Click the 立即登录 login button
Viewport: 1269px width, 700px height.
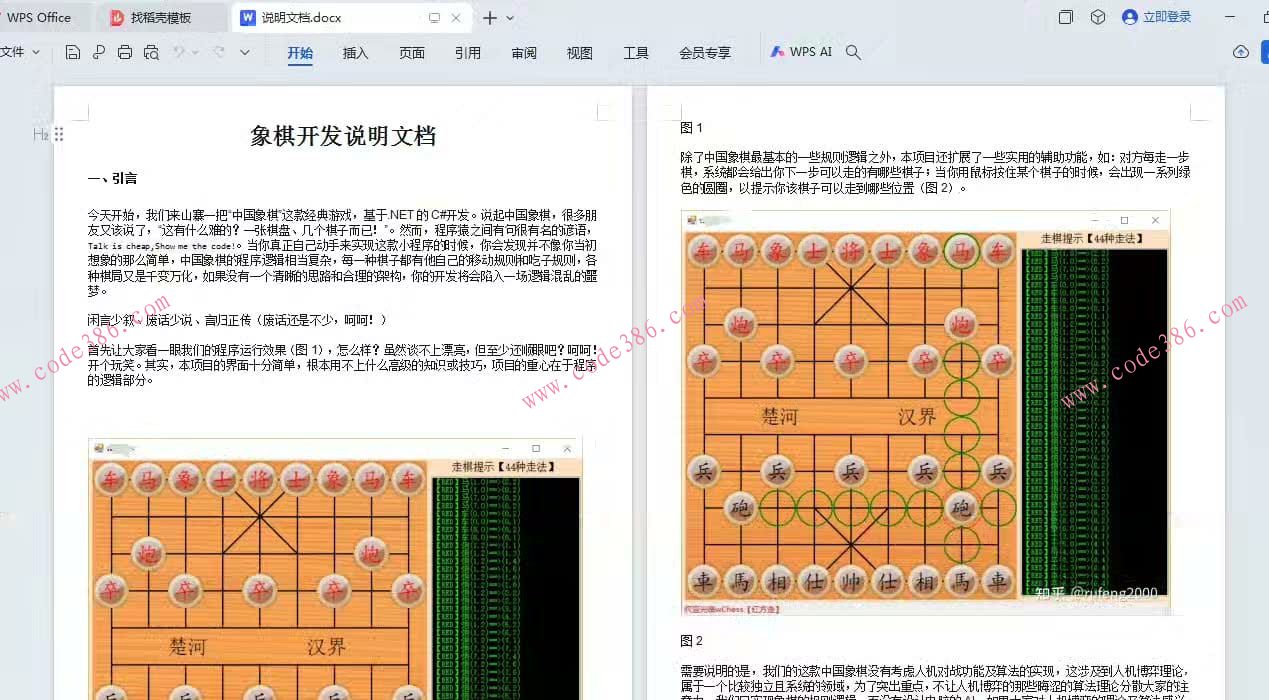tap(1155, 17)
